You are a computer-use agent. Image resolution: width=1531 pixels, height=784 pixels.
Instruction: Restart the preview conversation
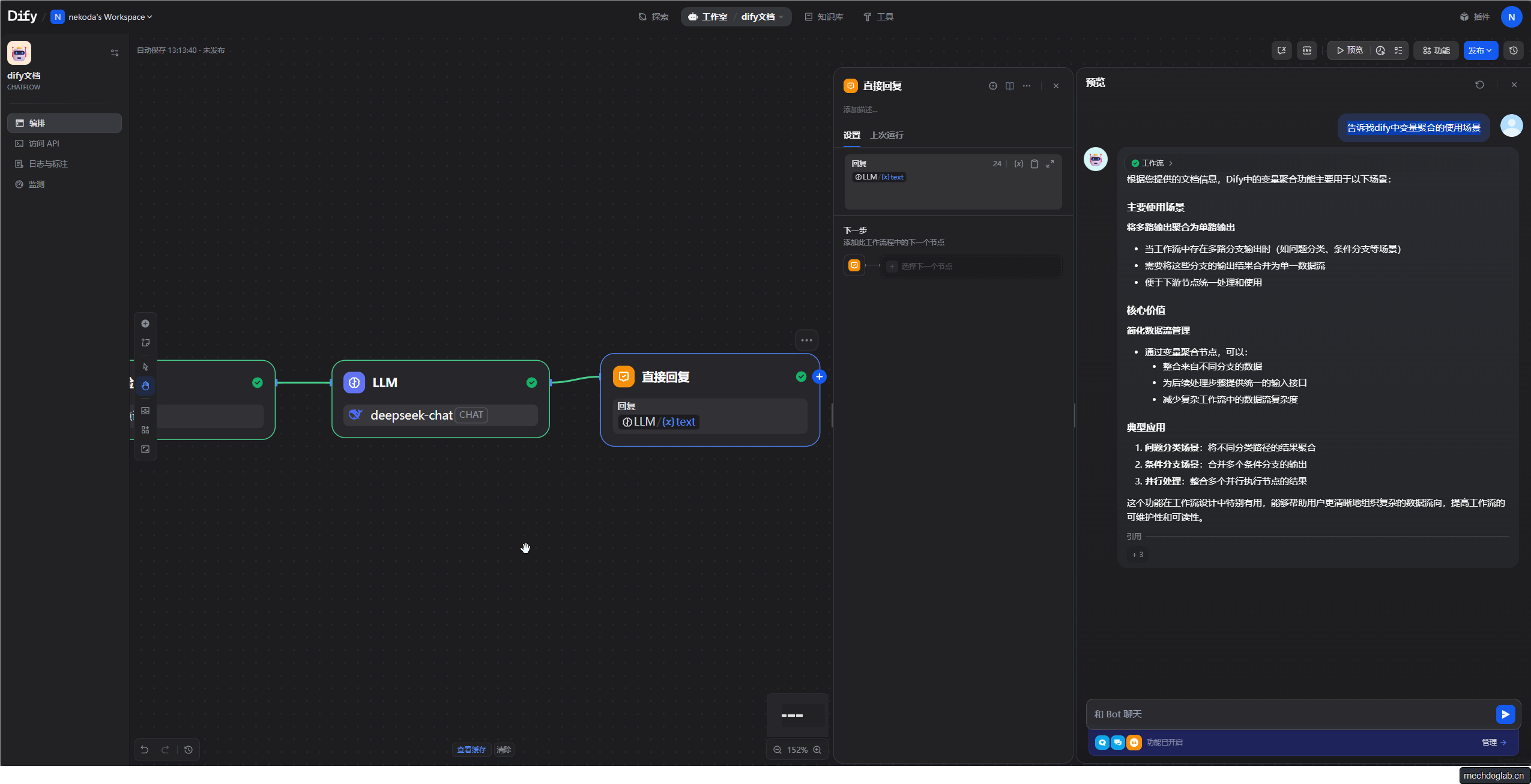click(1479, 85)
